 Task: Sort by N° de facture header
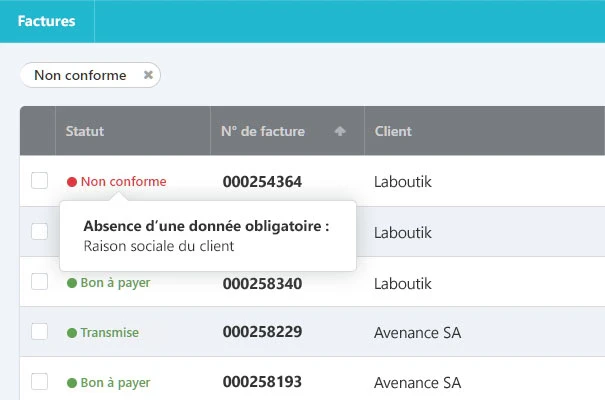[263, 131]
